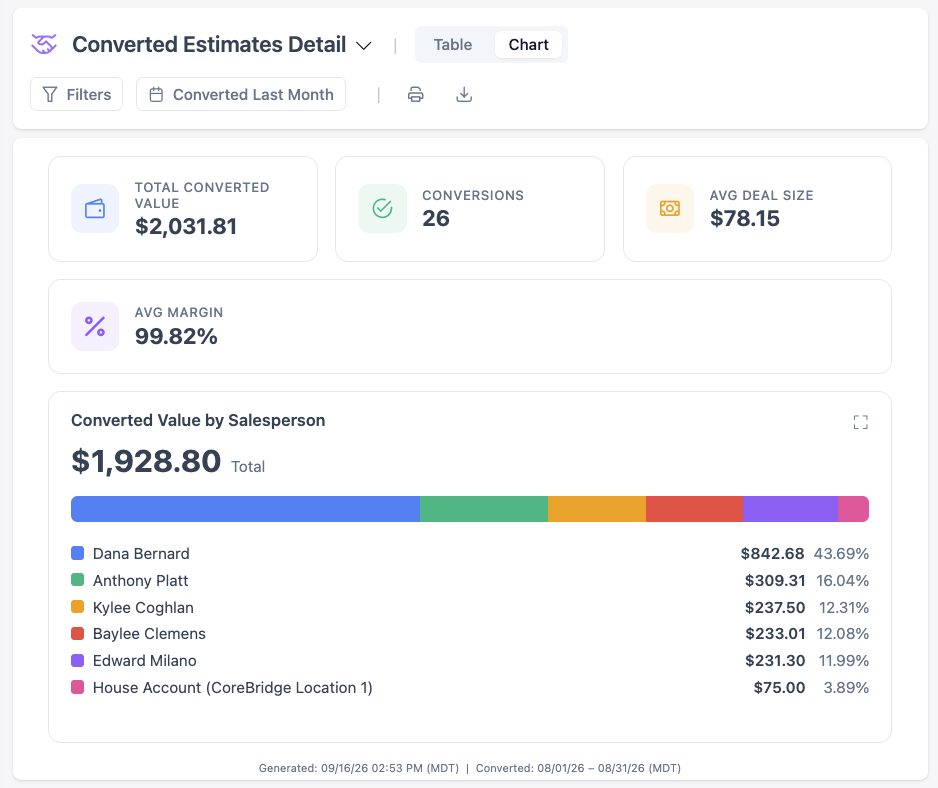Screen dimensions: 938x788
Task: Select the Anthony Platt legend name
Action: 141,581
